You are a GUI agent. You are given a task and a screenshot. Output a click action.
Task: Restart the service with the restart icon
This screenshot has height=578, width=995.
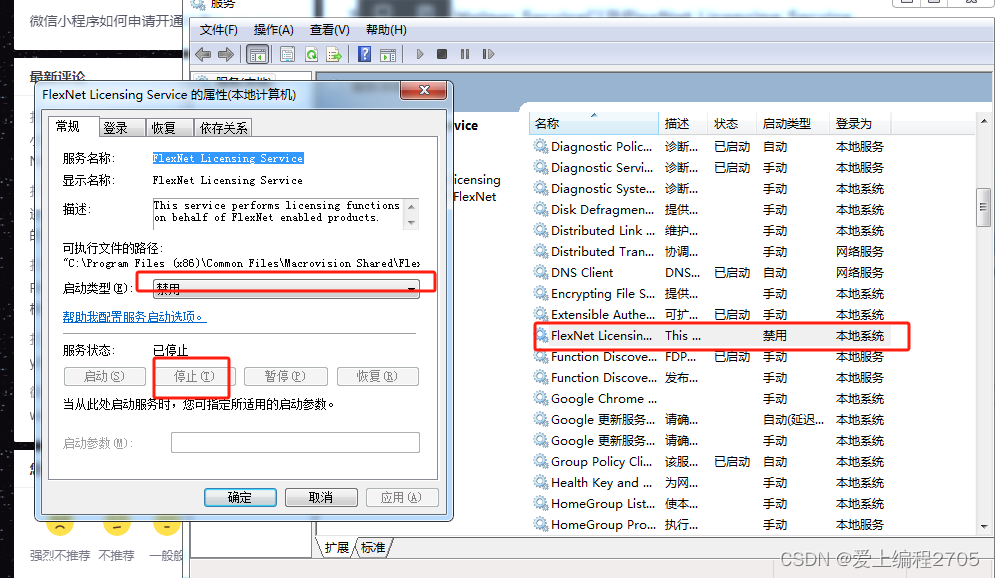coord(488,55)
